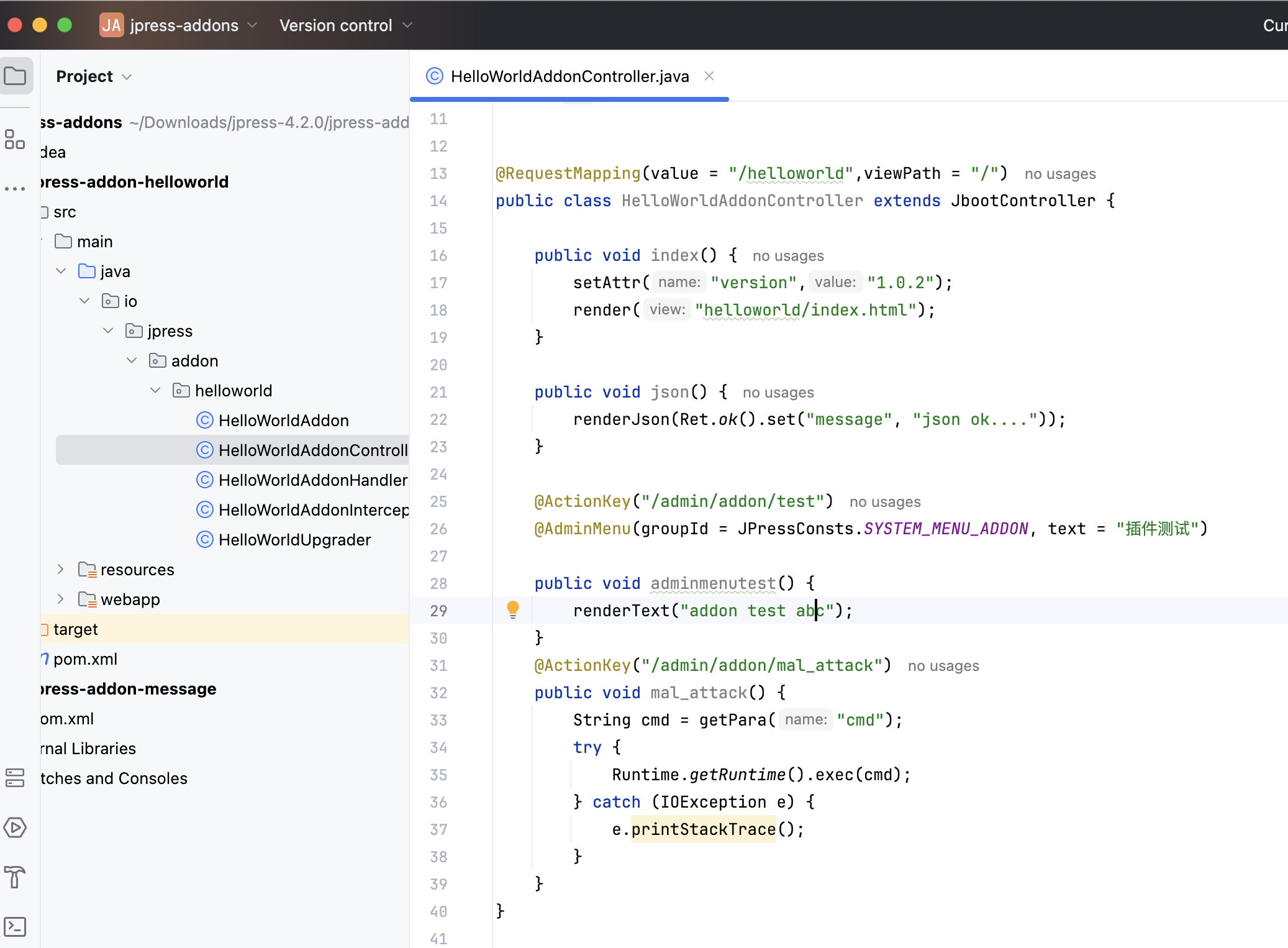1288x948 pixels.
Task: Open the Structure tool window icon
Action: [x=14, y=139]
